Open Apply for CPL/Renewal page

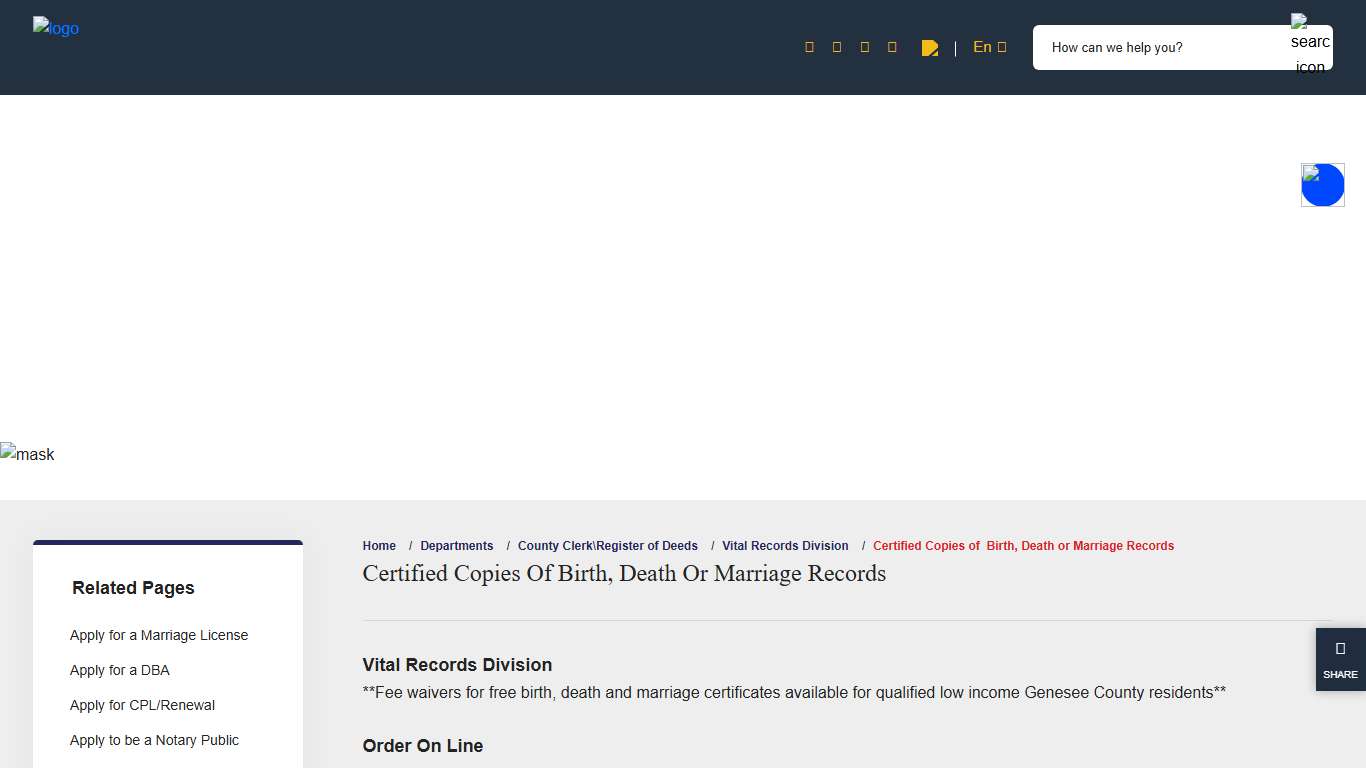(x=142, y=705)
